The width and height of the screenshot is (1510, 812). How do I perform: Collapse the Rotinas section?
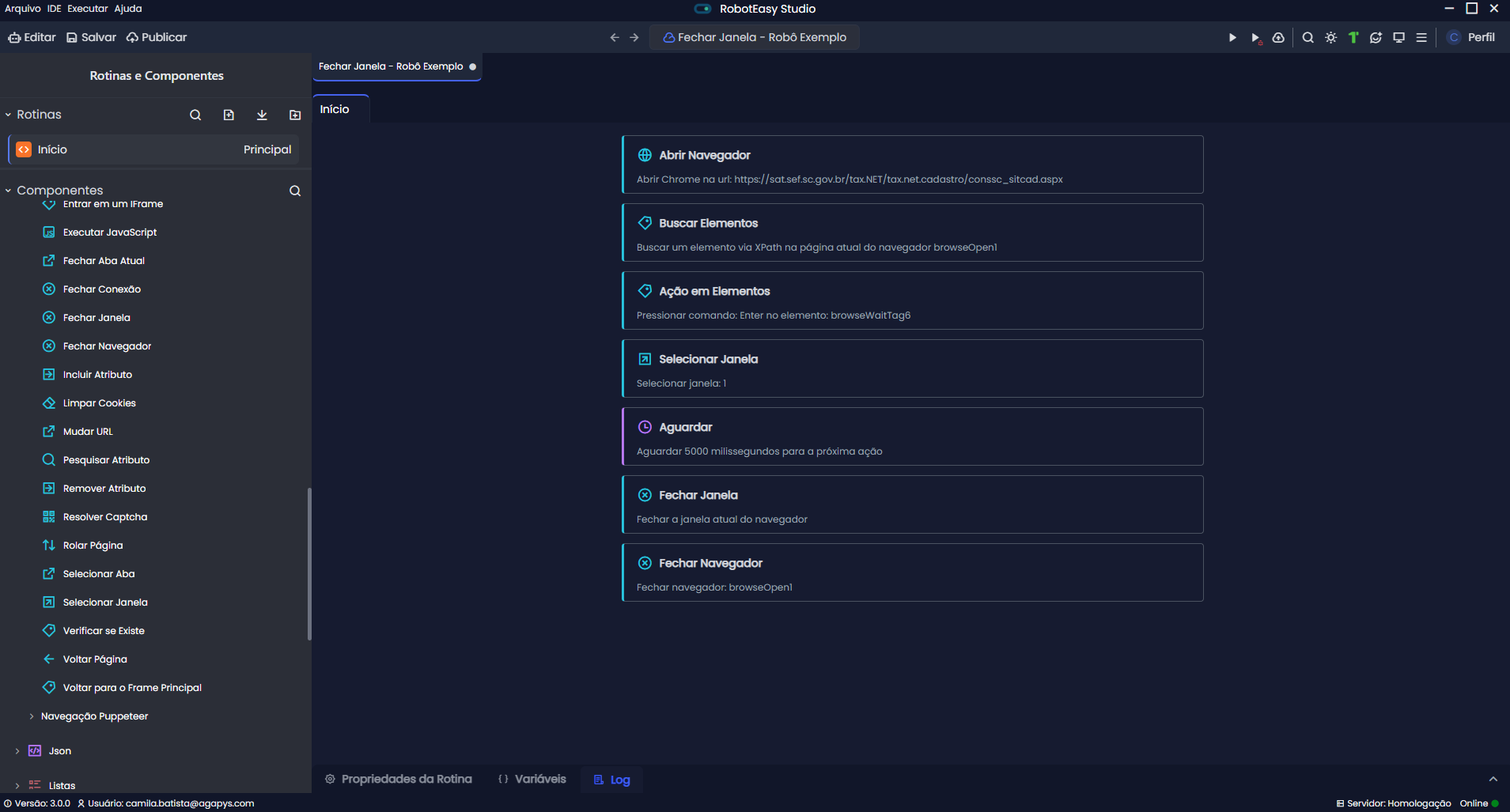9,115
